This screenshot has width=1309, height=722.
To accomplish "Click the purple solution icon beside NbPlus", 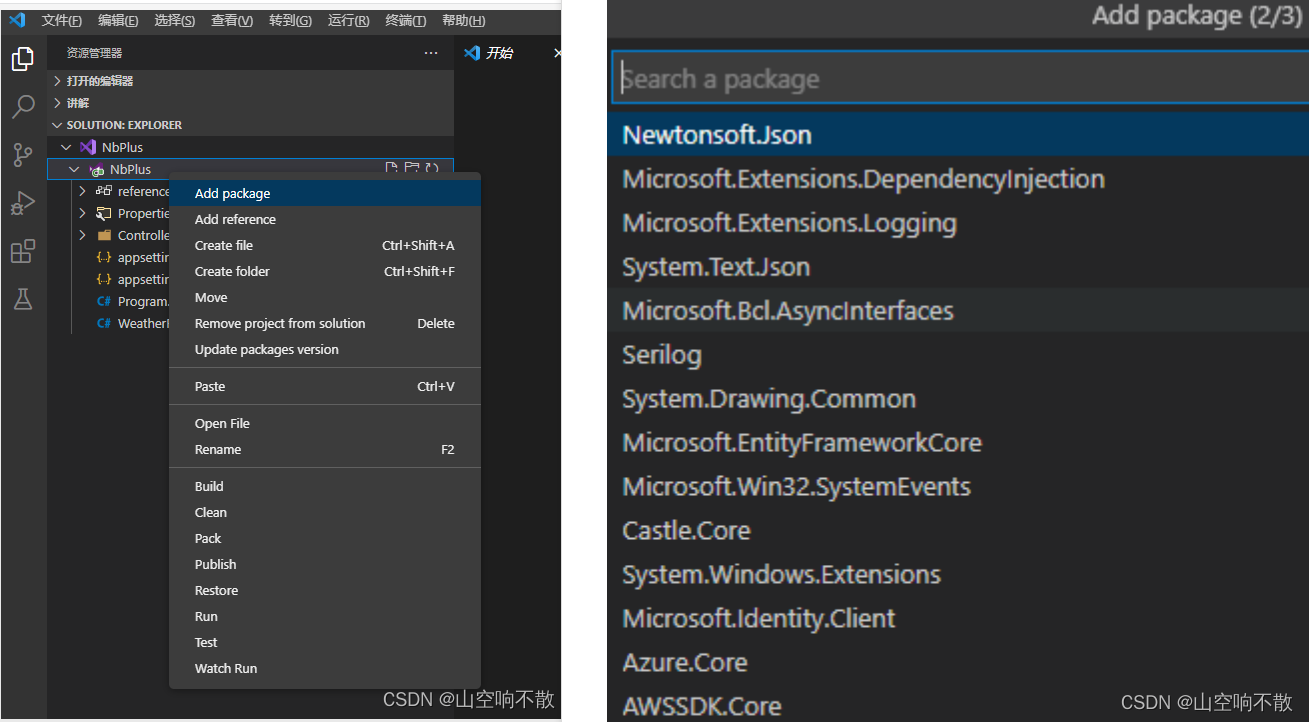I will click(88, 147).
